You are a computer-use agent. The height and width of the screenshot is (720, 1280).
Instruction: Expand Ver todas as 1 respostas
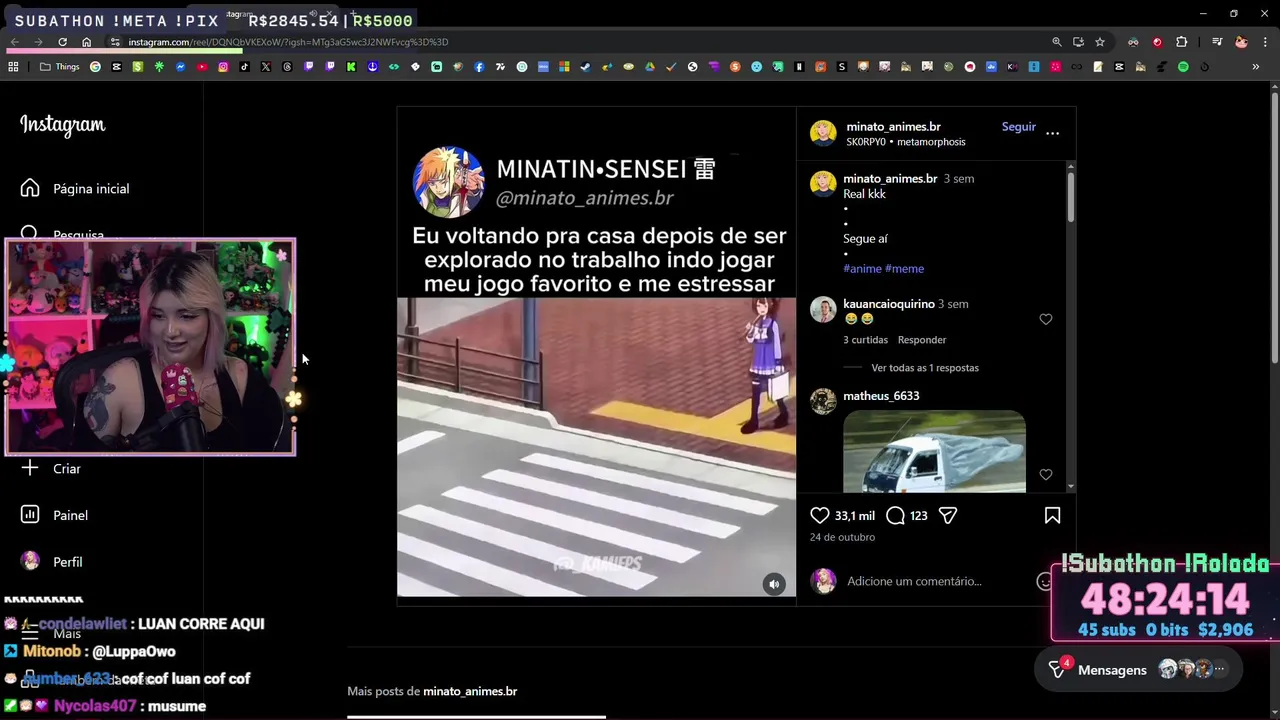click(925, 368)
